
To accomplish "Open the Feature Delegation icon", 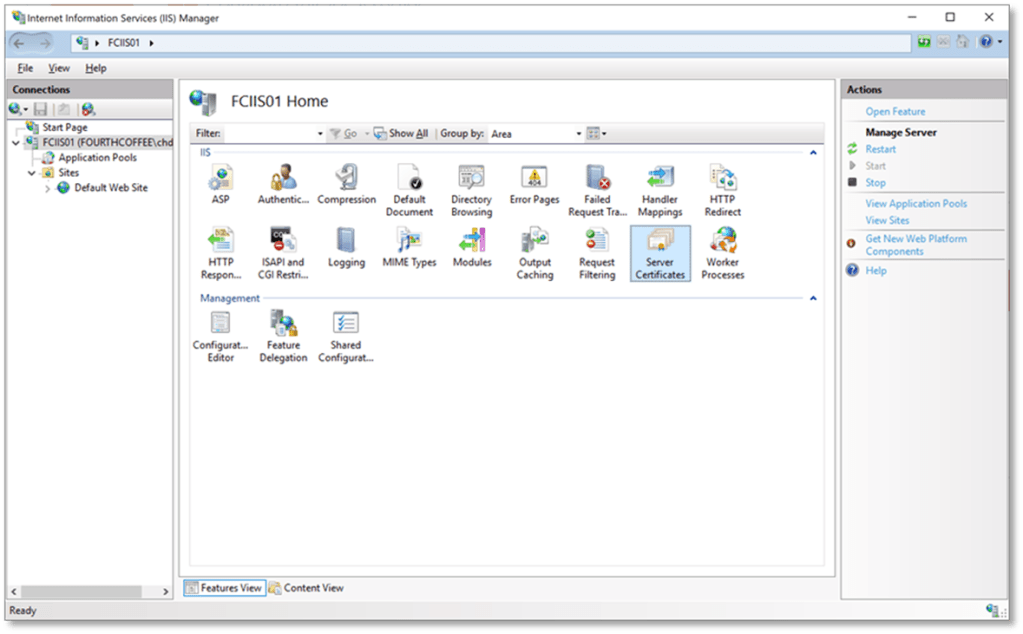I will point(283,335).
